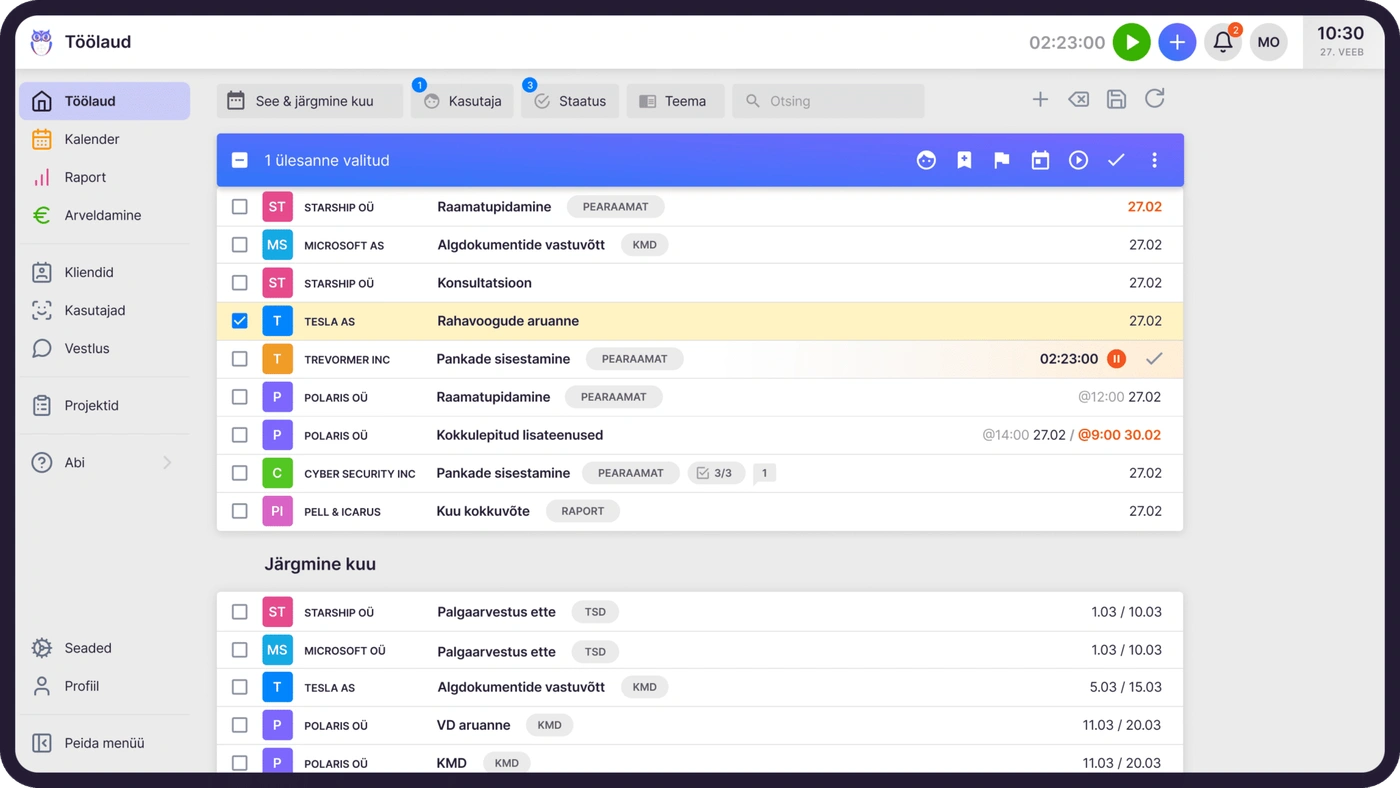1400x788 pixels.
Task: Assign user via face icon in selection bar
Action: [926, 160]
